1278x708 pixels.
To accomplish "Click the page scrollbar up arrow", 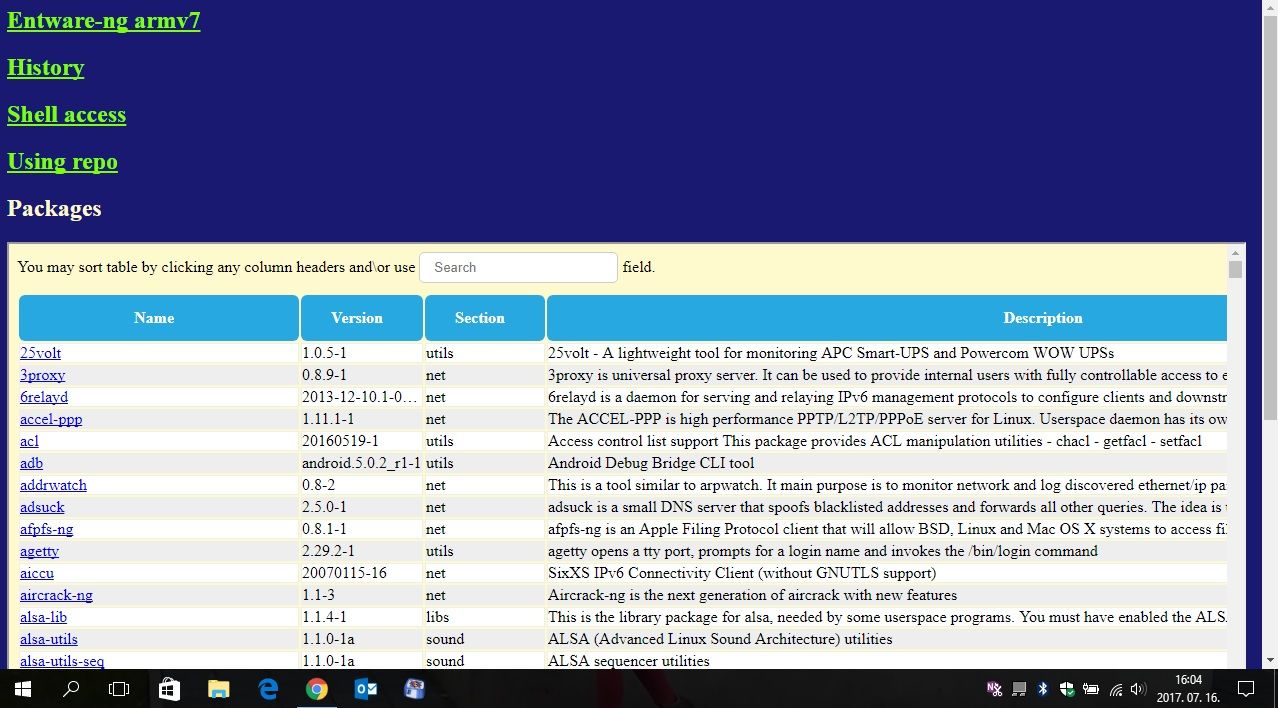I will [x=1270, y=7].
